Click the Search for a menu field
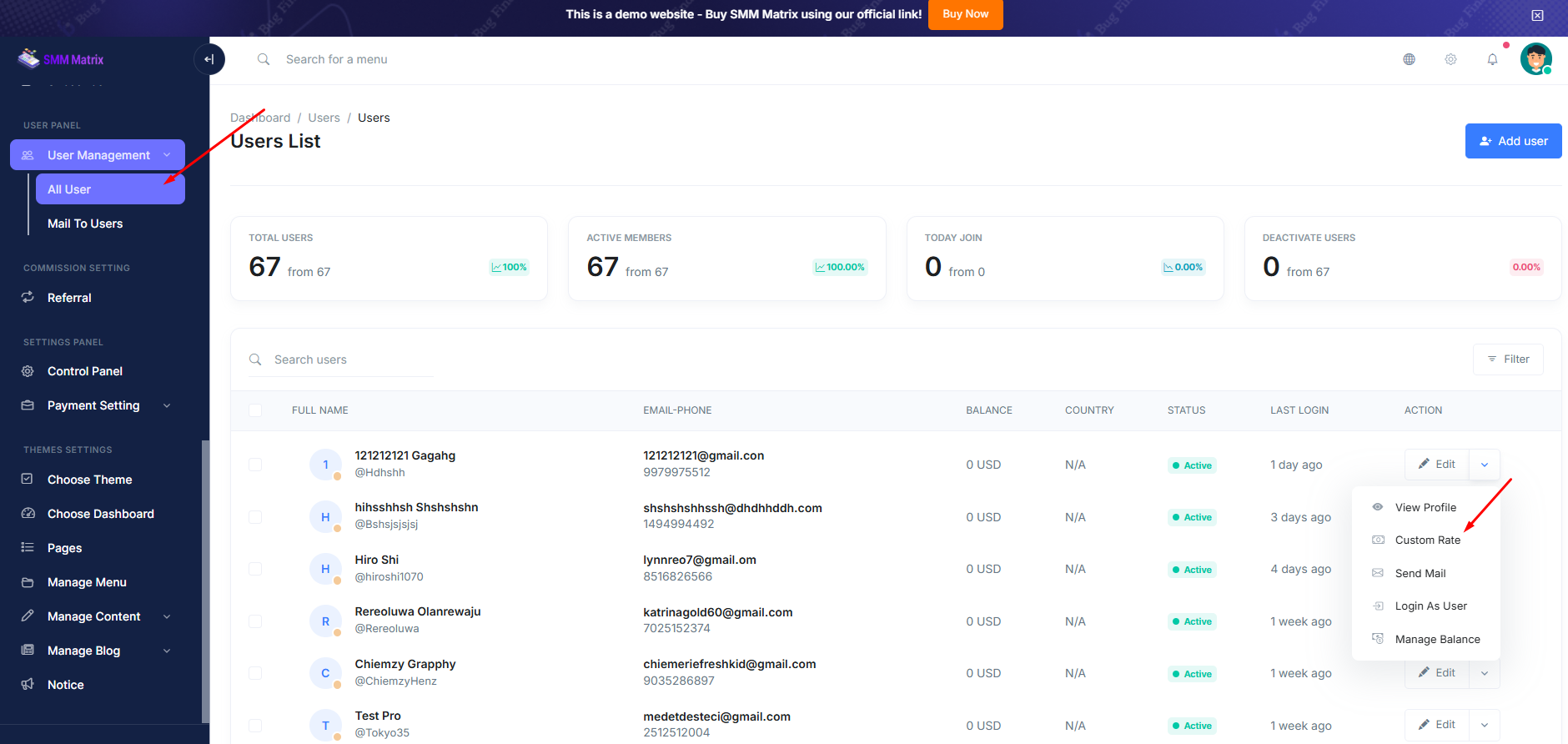The width and height of the screenshot is (1568, 744). pyautogui.click(x=336, y=59)
